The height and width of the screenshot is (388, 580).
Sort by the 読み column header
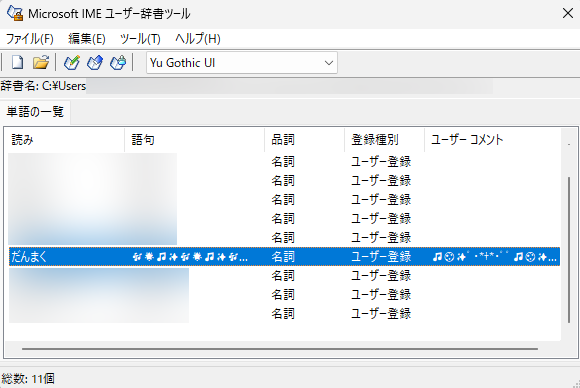(66, 140)
